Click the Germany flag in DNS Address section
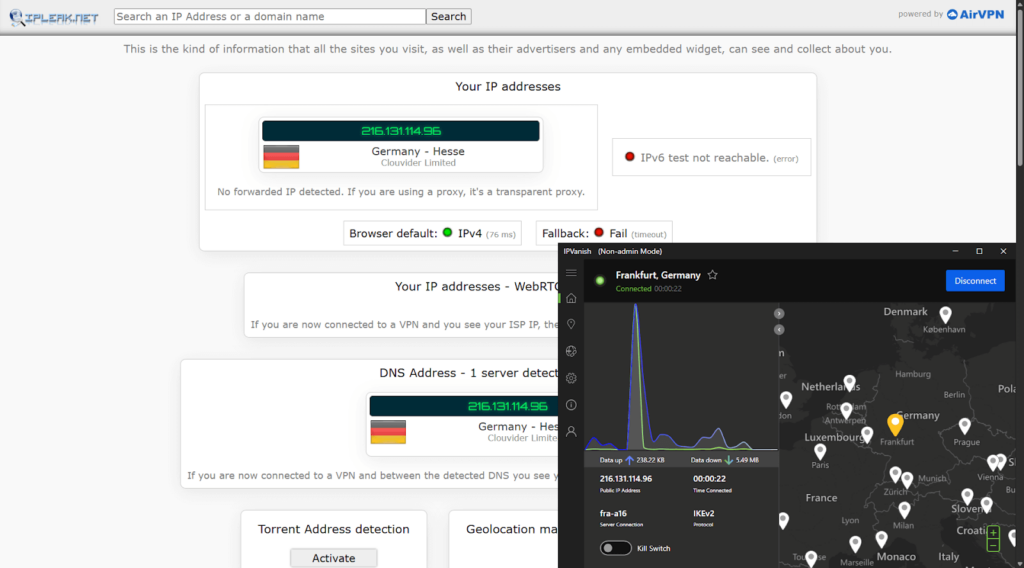The width and height of the screenshot is (1024, 568). pos(388,432)
